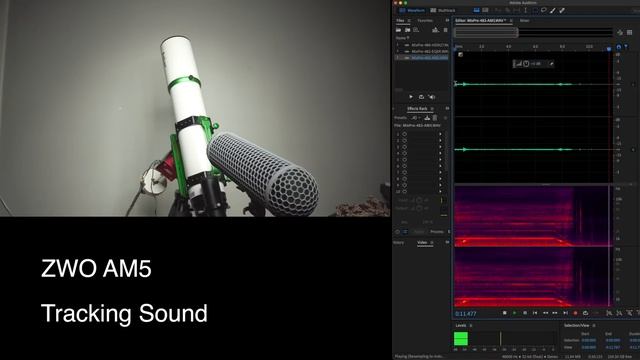Image resolution: width=640 pixels, height=360 pixels.
Task: Toggle the spectral pitch display icon
Action: click(x=485, y=10)
